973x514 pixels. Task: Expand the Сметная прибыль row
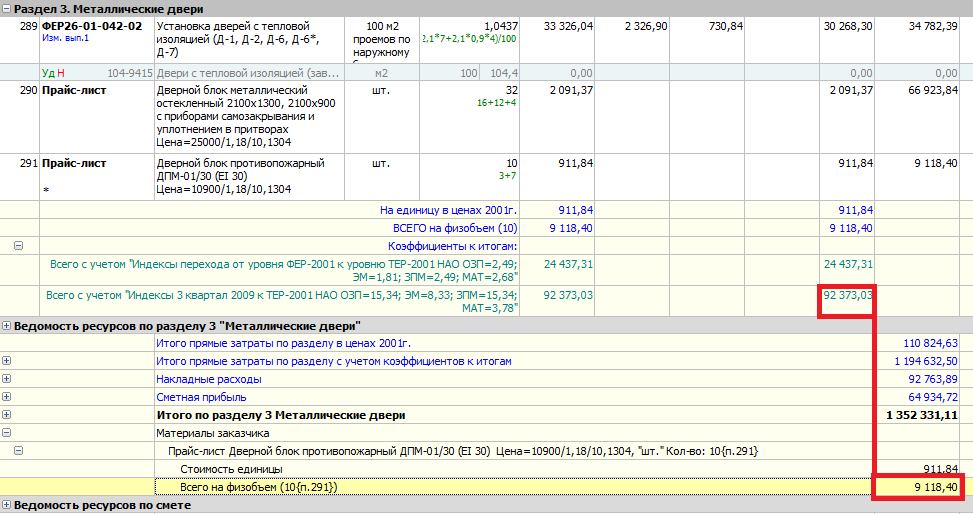click(x=7, y=397)
